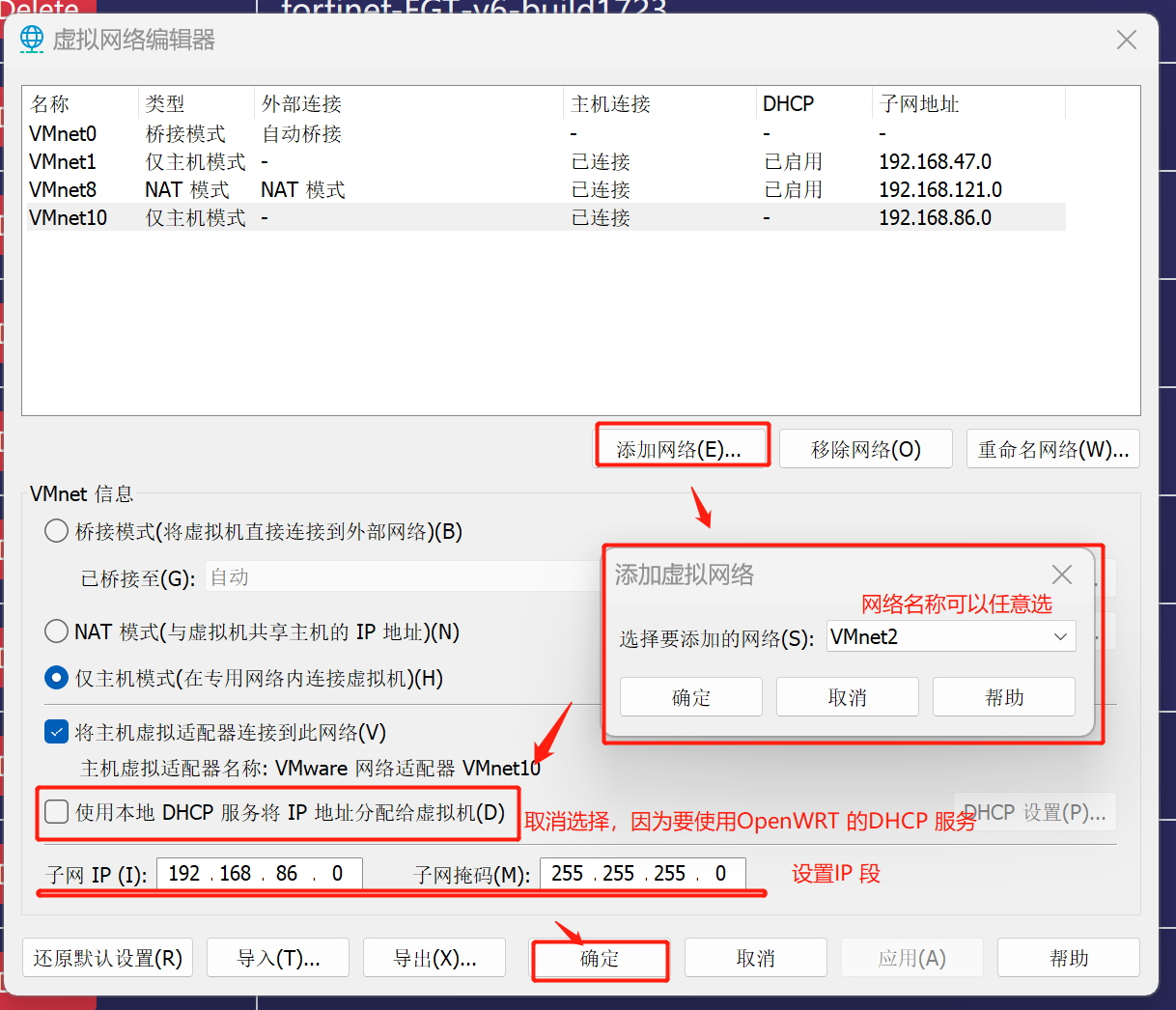
Task: Select NAT 模式 radio button
Action: click(56, 631)
